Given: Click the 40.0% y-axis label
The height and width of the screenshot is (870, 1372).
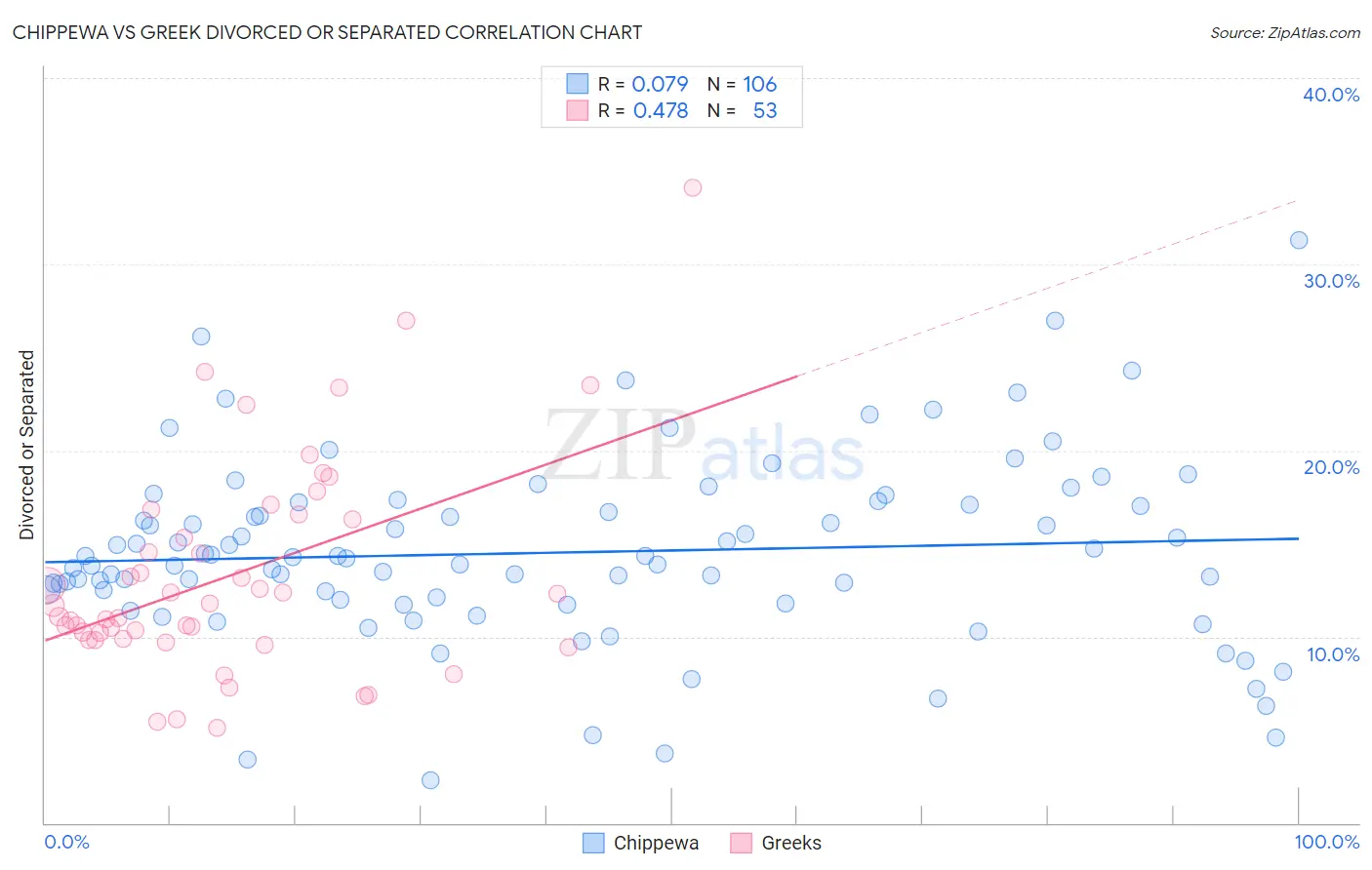Looking at the screenshot, I should pyautogui.click(x=1331, y=95).
